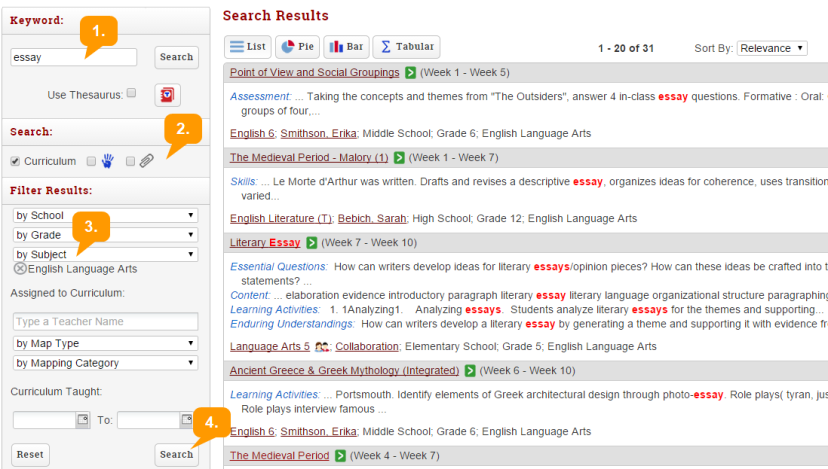Click green arrow beside Literary Essay

click(x=312, y=243)
